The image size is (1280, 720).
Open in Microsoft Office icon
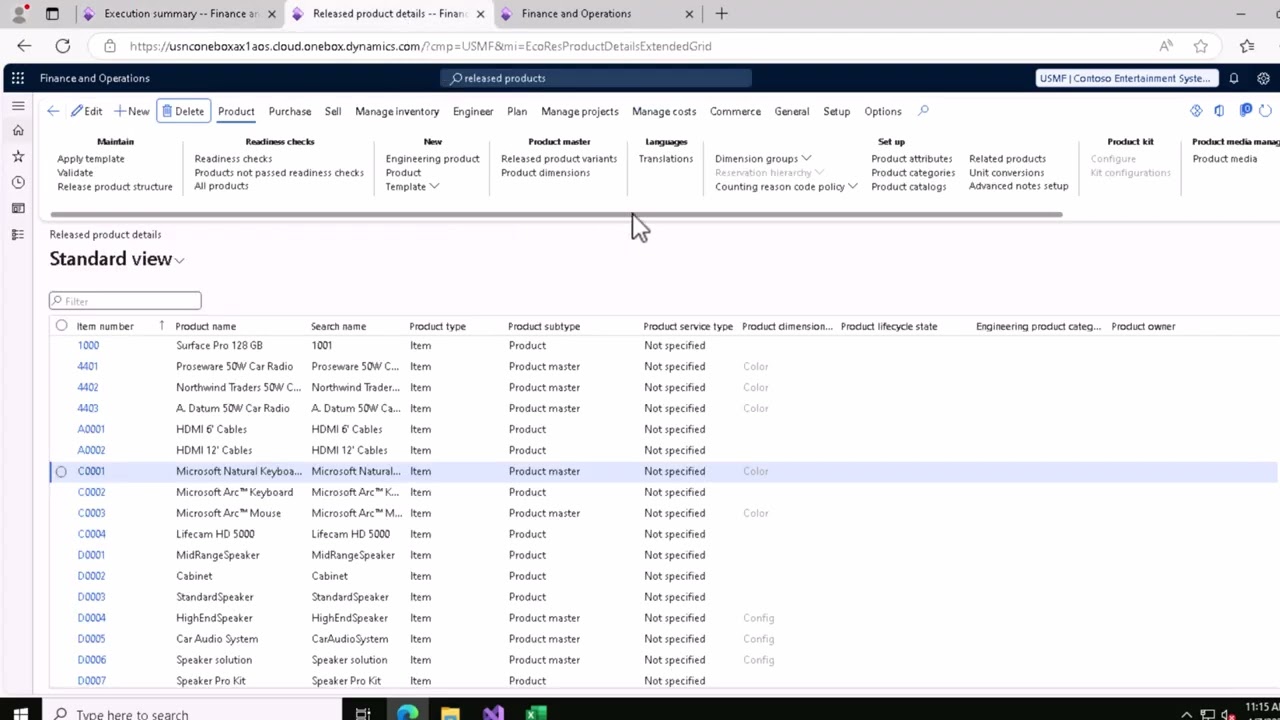[1219, 111]
